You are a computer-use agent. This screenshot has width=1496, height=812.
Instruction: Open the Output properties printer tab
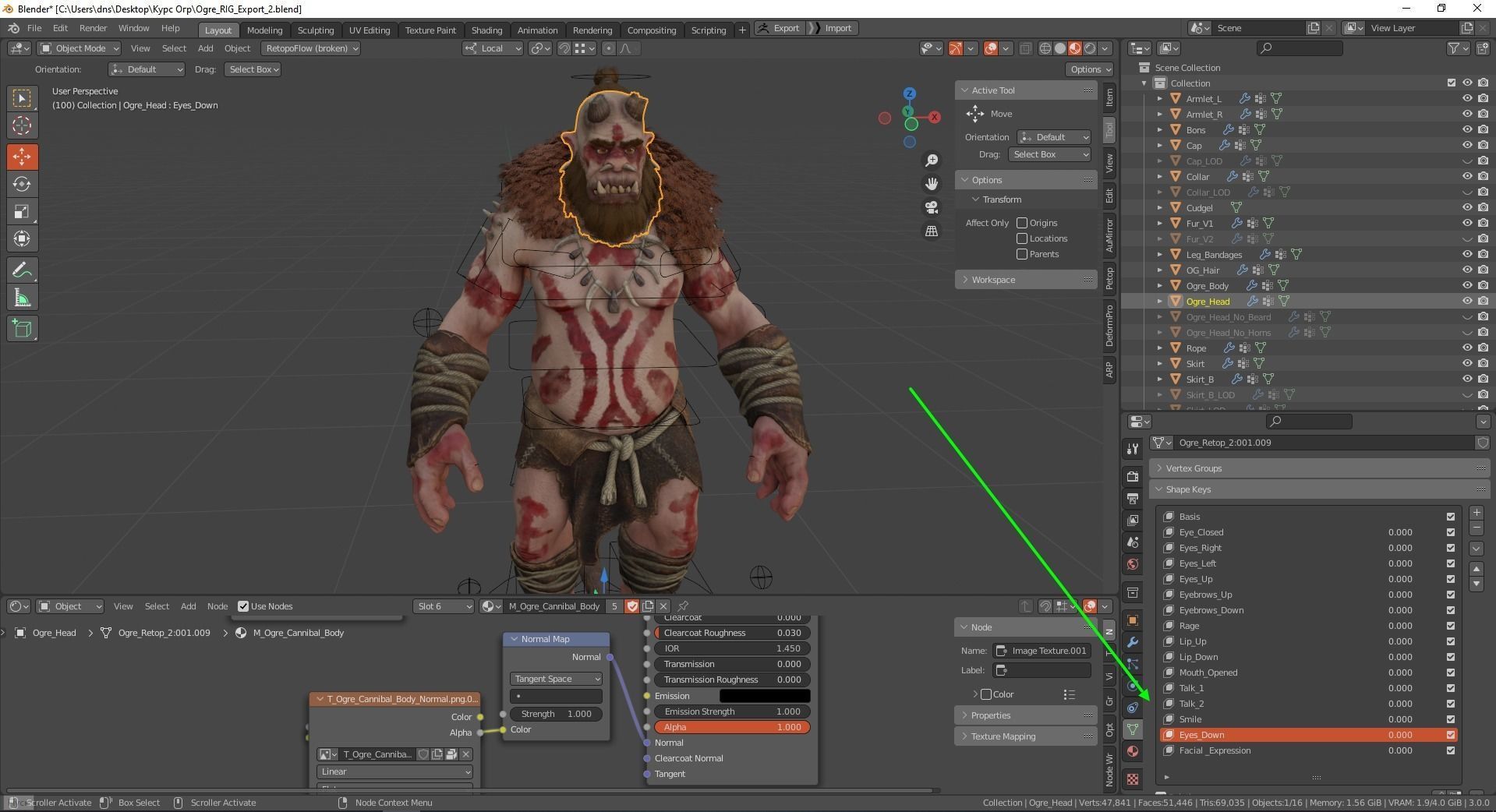1133,498
